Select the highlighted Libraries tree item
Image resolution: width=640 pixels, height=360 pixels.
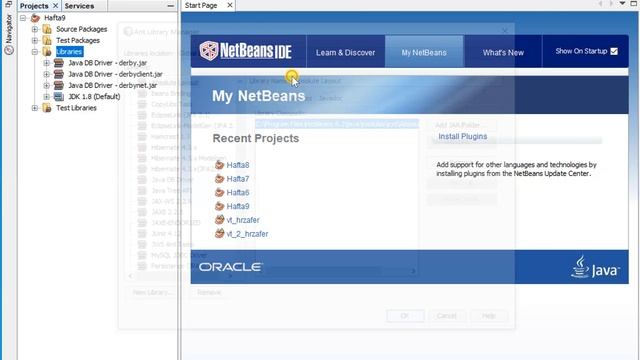[69, 52]
